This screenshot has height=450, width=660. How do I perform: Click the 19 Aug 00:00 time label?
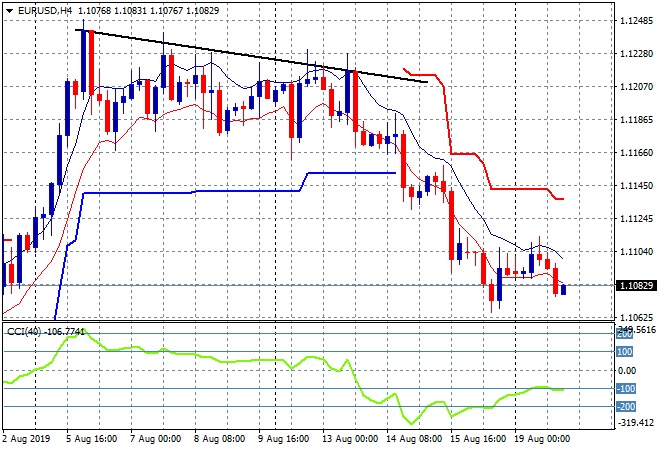coord(542,439)
